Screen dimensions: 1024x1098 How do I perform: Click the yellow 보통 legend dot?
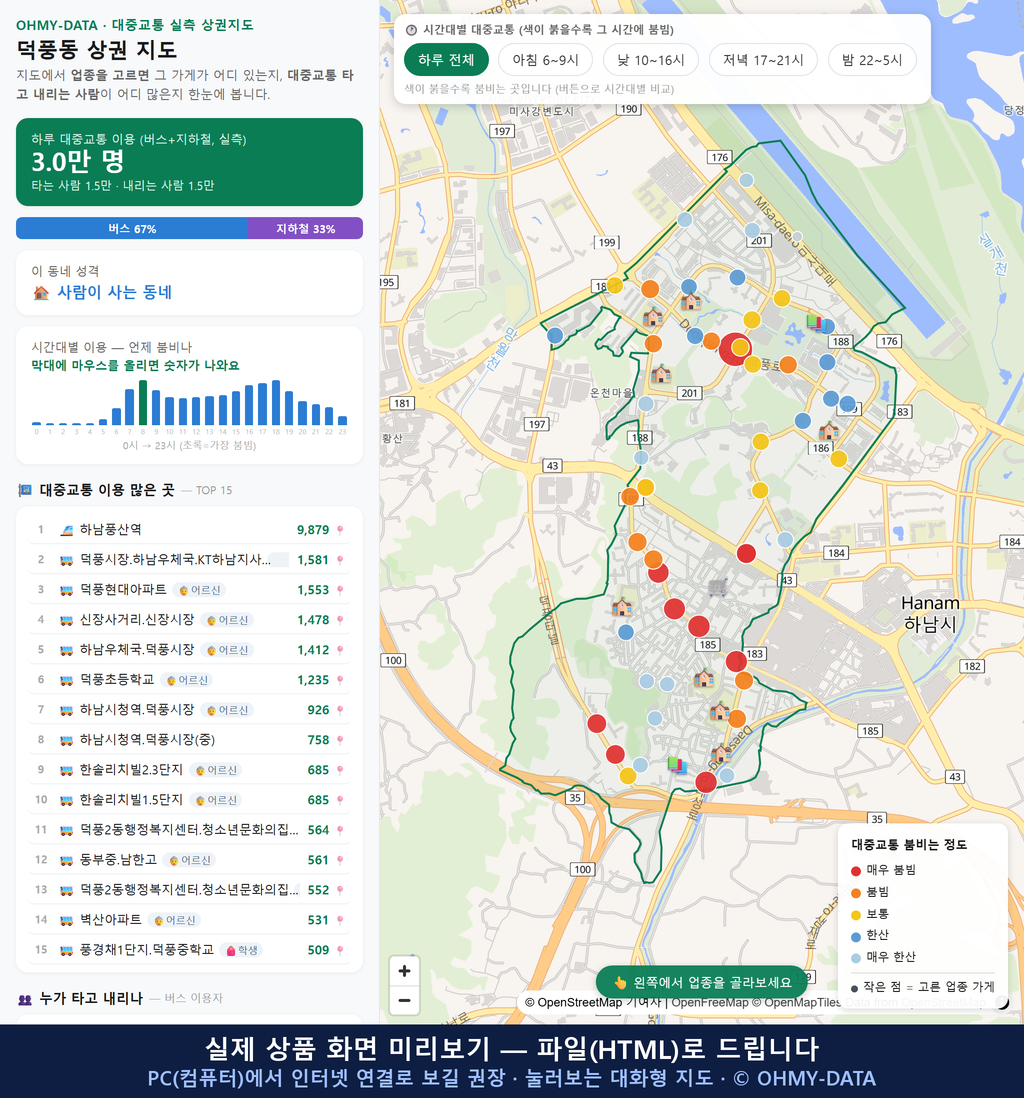pos(855,915)
